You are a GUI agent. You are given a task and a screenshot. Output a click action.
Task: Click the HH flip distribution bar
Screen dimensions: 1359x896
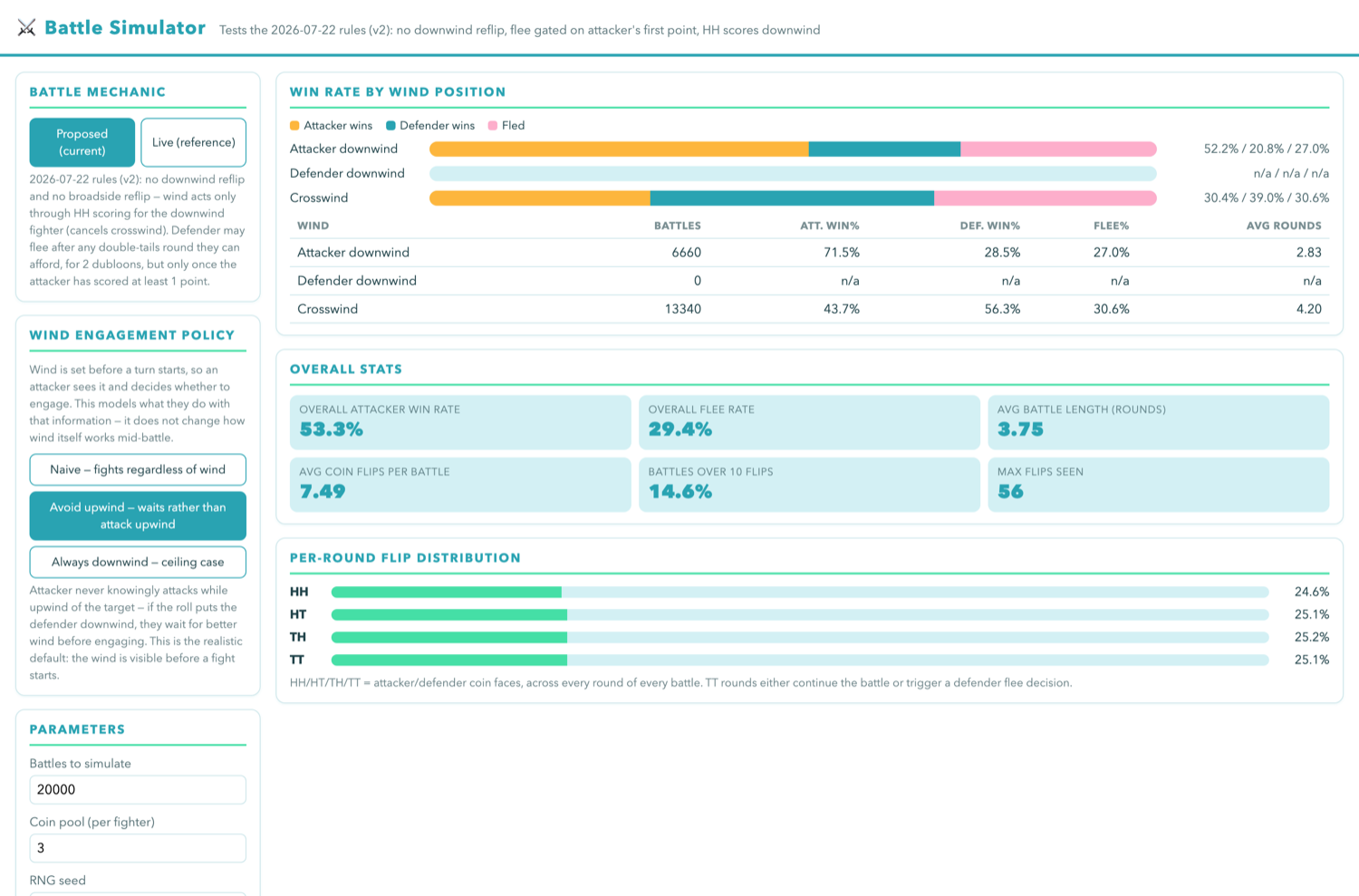tap(800, 592)
